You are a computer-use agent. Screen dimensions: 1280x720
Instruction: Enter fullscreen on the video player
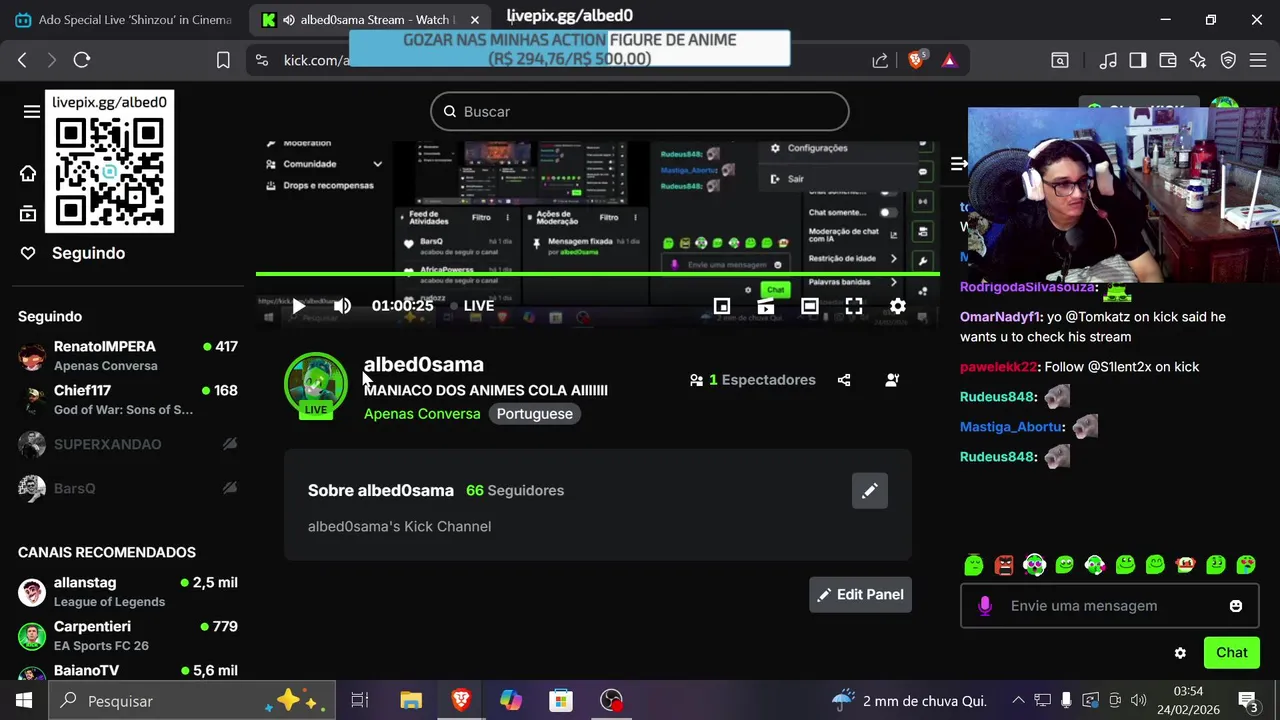pyautogui.click(x=854, y=306)
